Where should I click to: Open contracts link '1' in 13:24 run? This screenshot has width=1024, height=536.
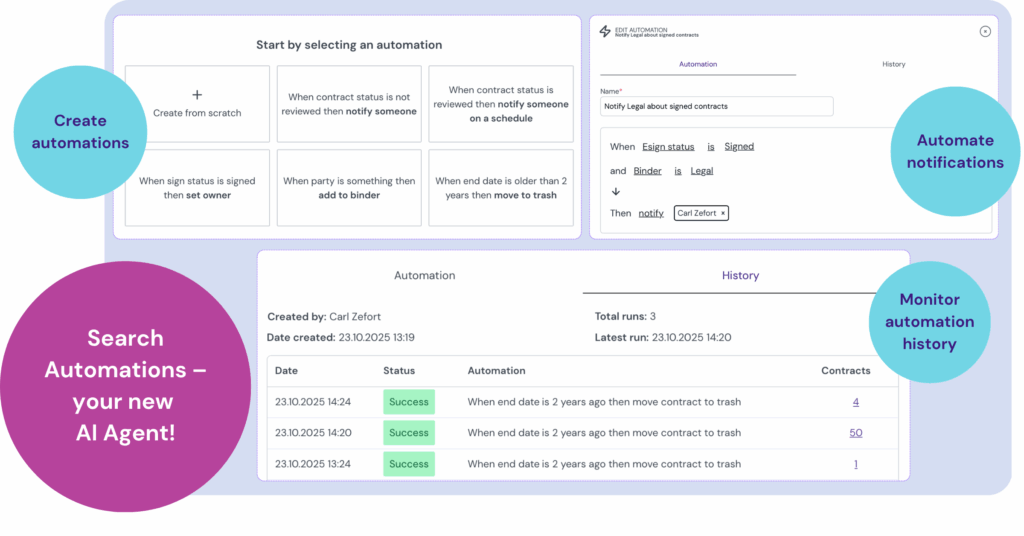pyautogui.click(x=856, y=464)
